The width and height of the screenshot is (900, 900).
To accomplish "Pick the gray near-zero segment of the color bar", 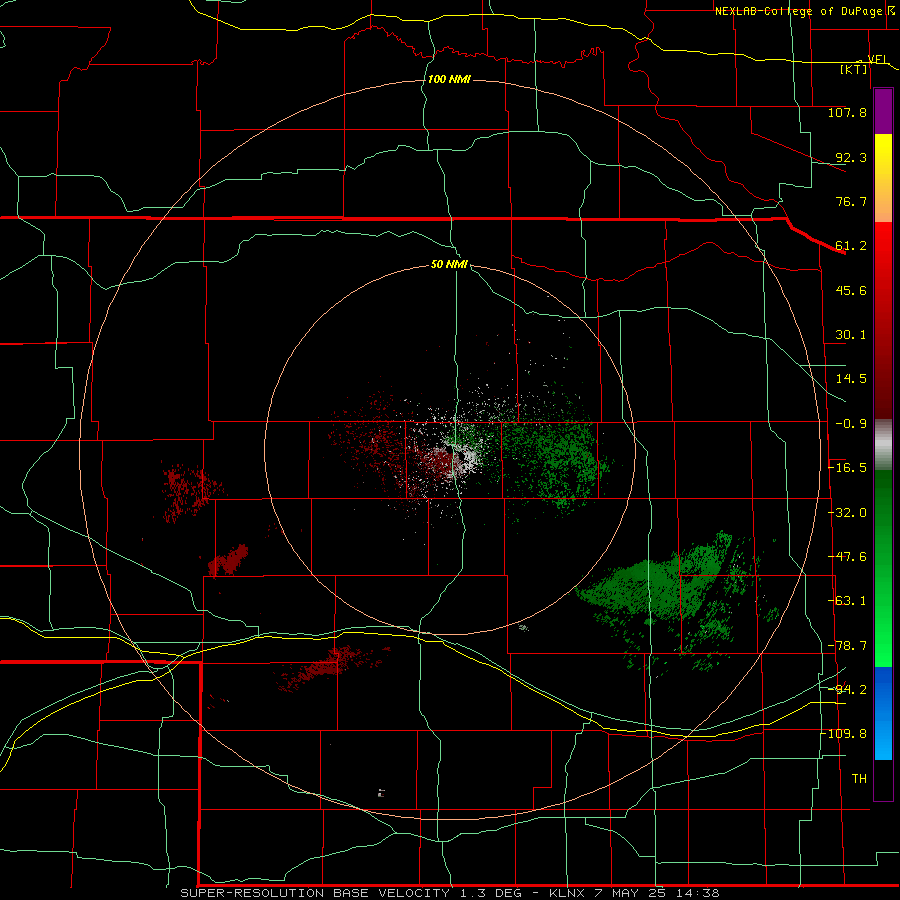I will click(x=883, y=445).
